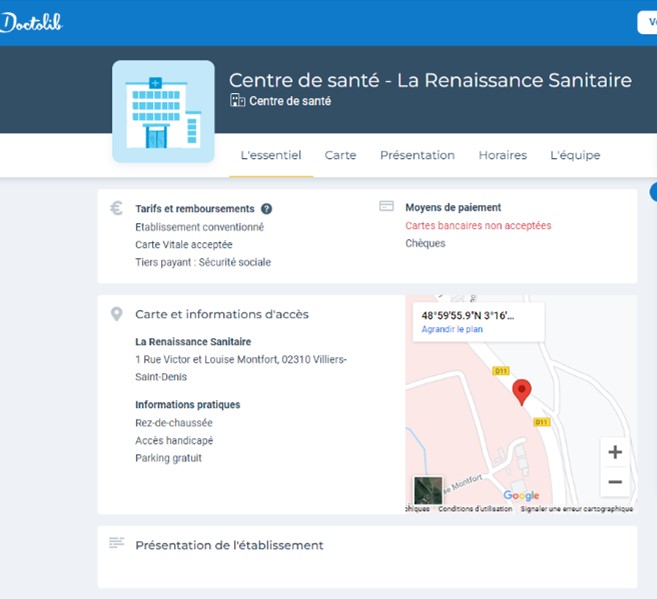Go to the Horaires tab

coord(503,155)
